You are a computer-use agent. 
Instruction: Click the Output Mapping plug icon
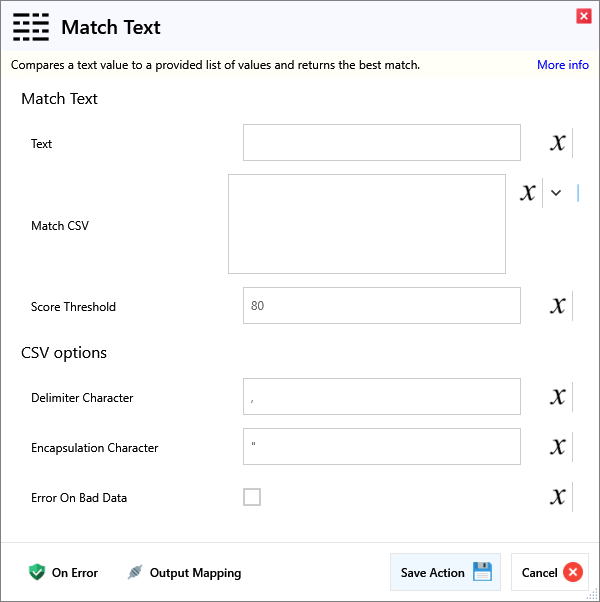point(135,572)
